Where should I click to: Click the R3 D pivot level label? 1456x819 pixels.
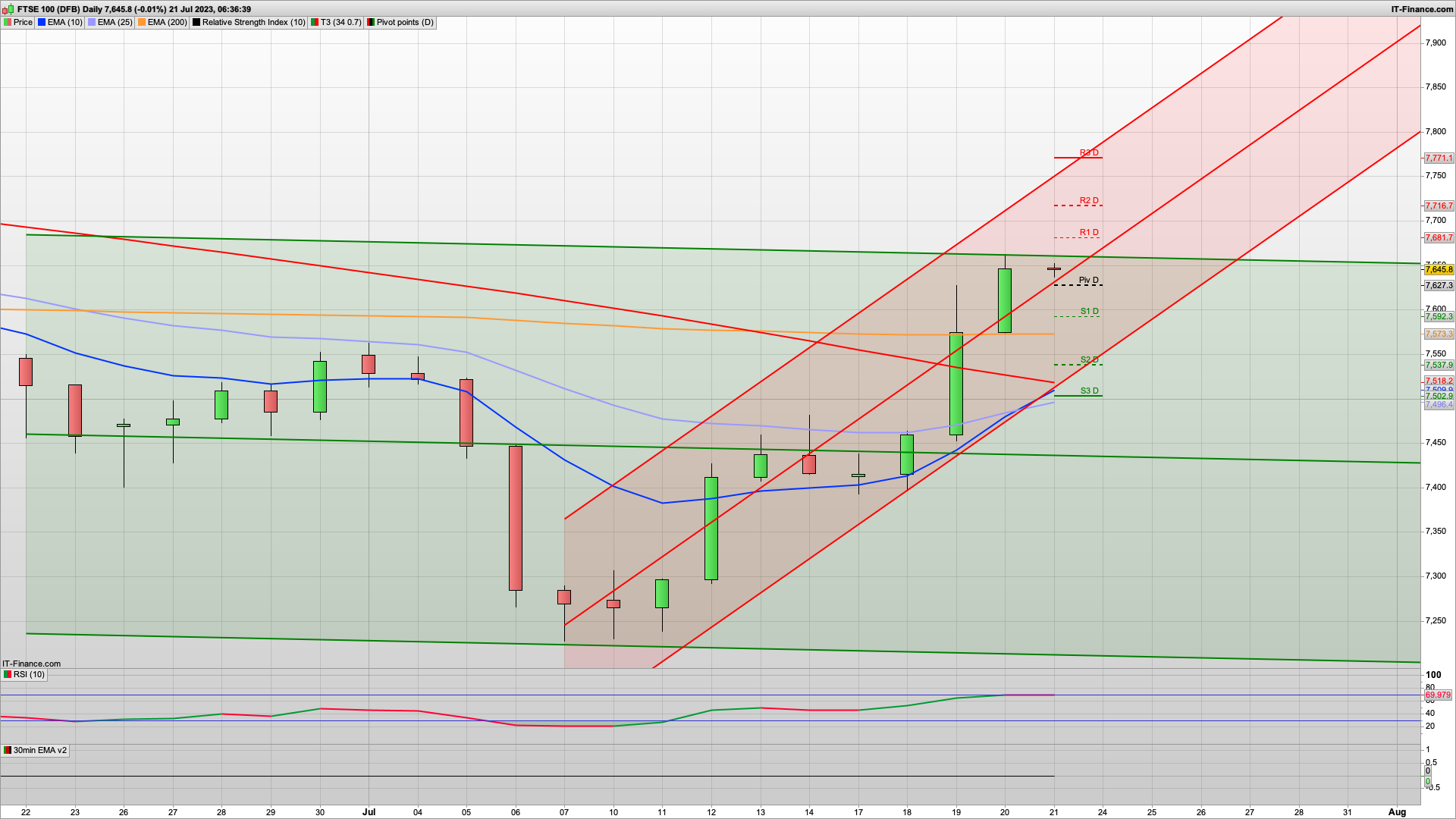[1089, 153]
